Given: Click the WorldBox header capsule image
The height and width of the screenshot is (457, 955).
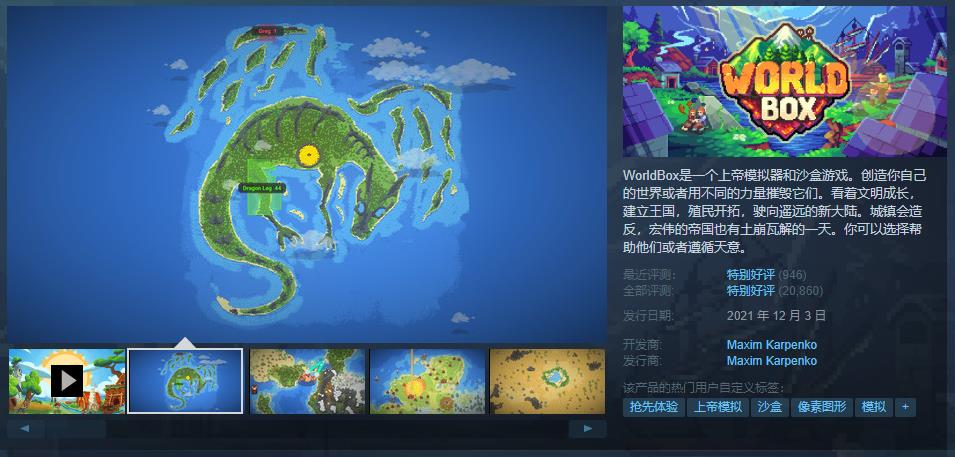Looking at the screenshot, I should click(x=784, y=82).
